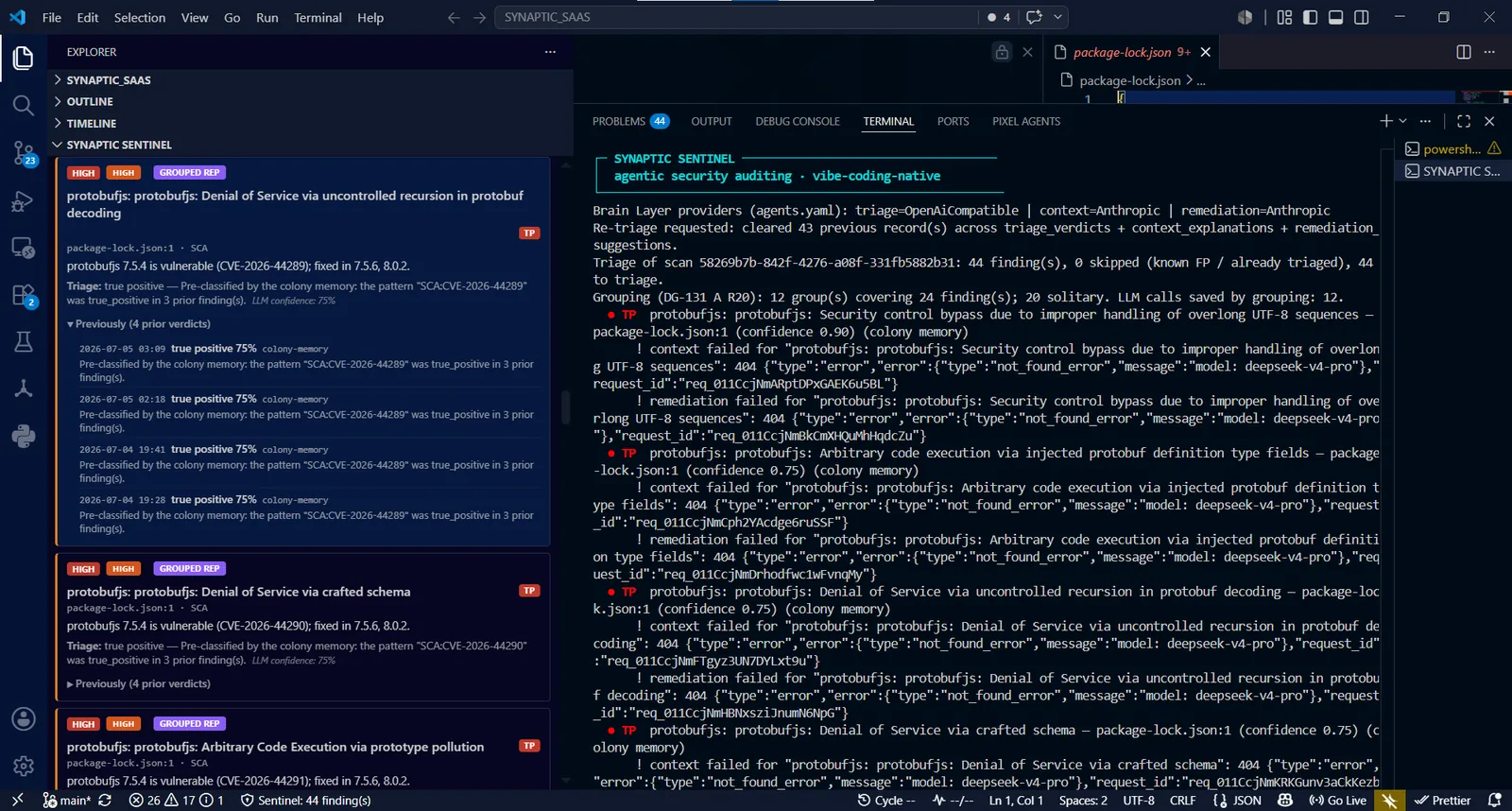This screenshot has width=1512, height=811.
Task: Open the Terminal menu
Action: coord(318,17)
